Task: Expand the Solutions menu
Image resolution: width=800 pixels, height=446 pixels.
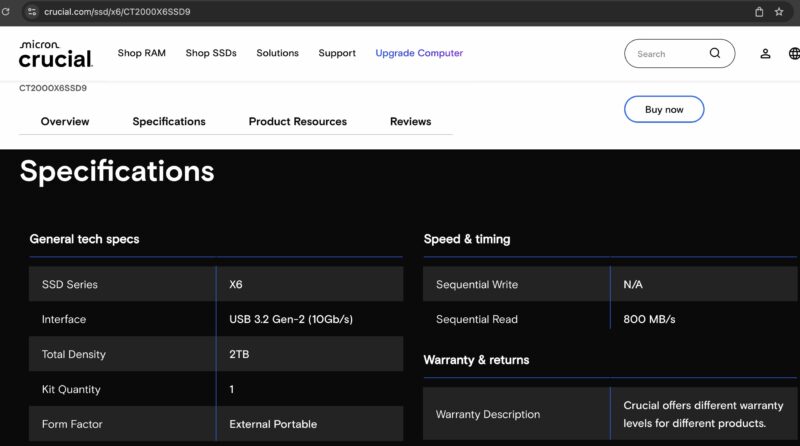Action: tap(277, 53)
